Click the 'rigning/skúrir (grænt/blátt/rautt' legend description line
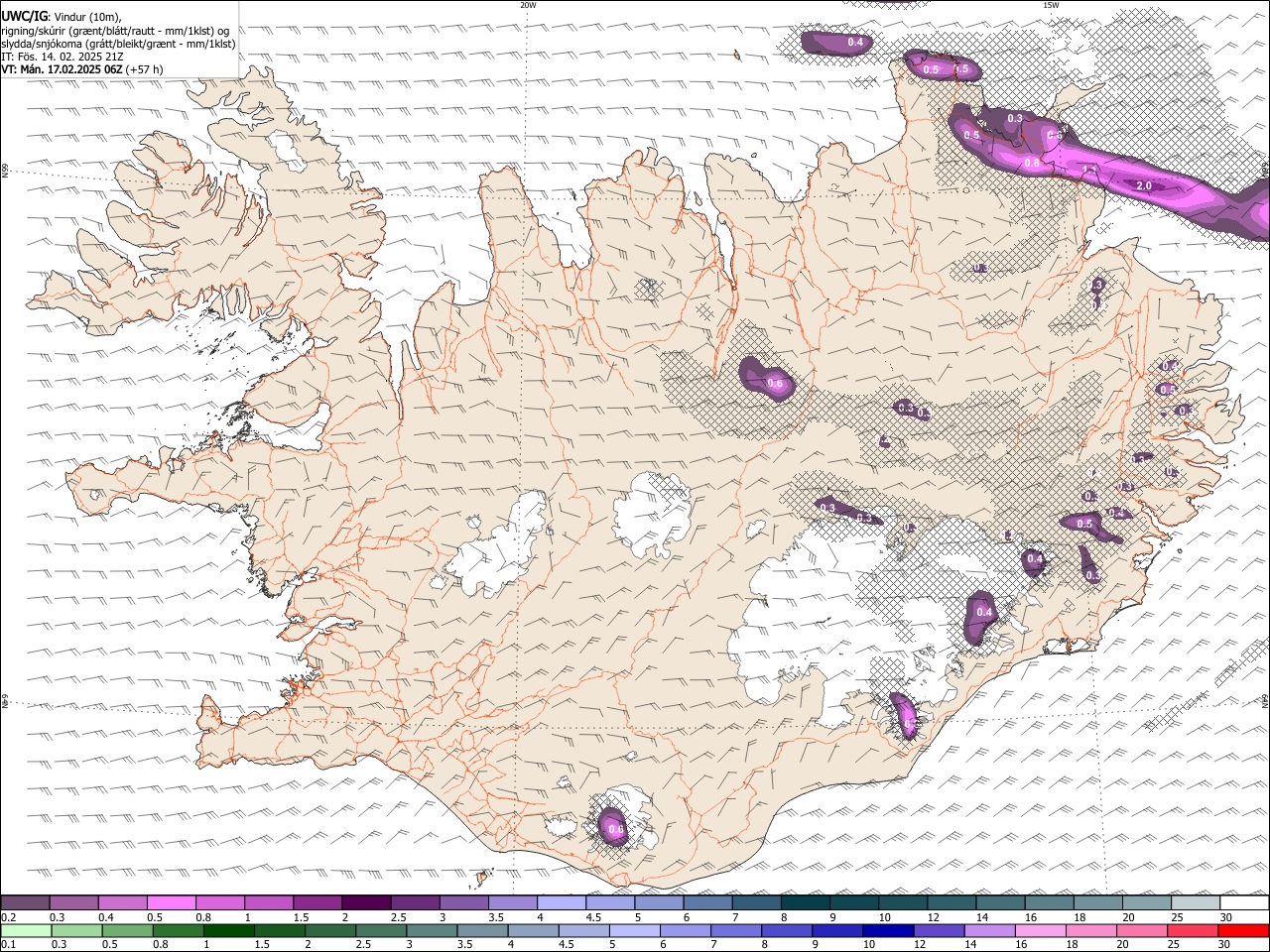 [115, 31]
